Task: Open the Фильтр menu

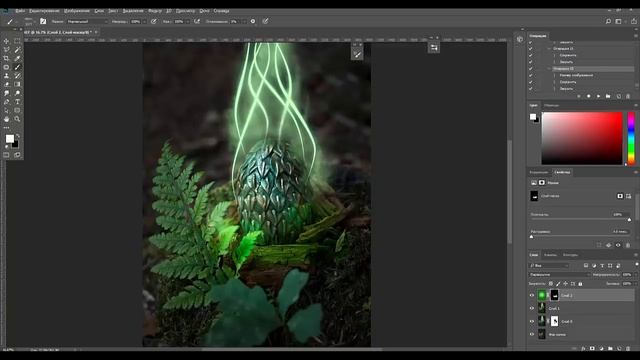Action: point(155,11)
